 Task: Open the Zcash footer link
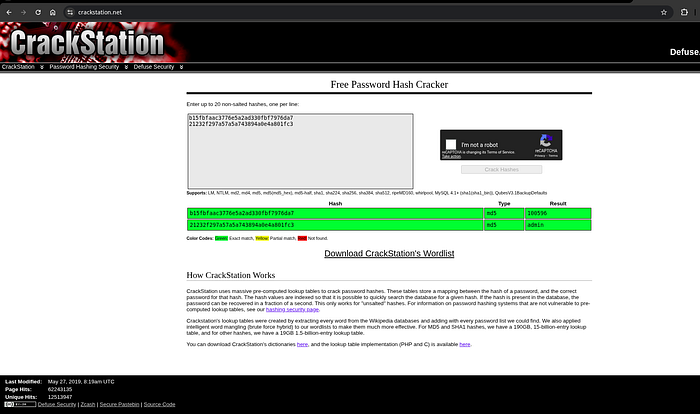(88, 405)
